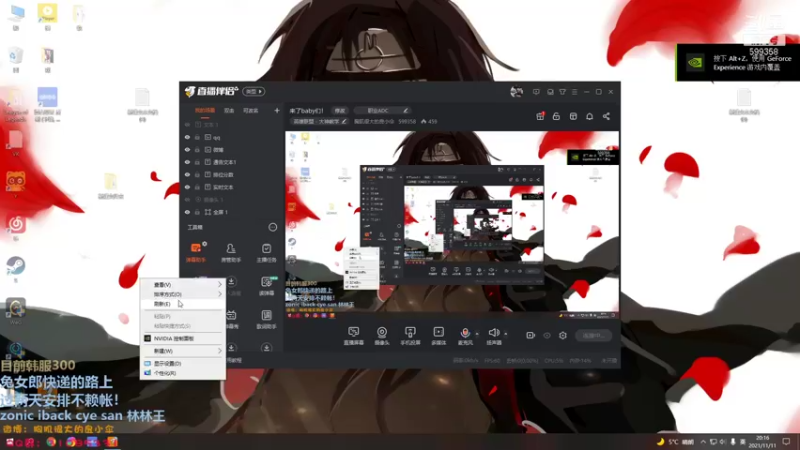This screenshot has height=450, width=800.
Task: Edit the stream title with pencil icon after 职业ADC
Action: tap(406, 110)
